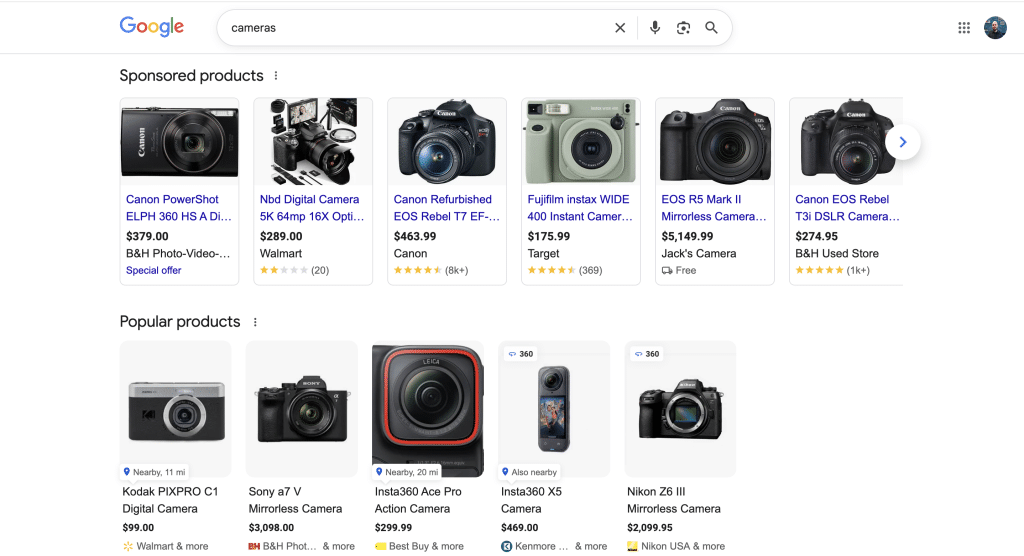Open Popular products options menu
Image resolution: width=1024 pixels, height=556 pixels.
[255, 322]
